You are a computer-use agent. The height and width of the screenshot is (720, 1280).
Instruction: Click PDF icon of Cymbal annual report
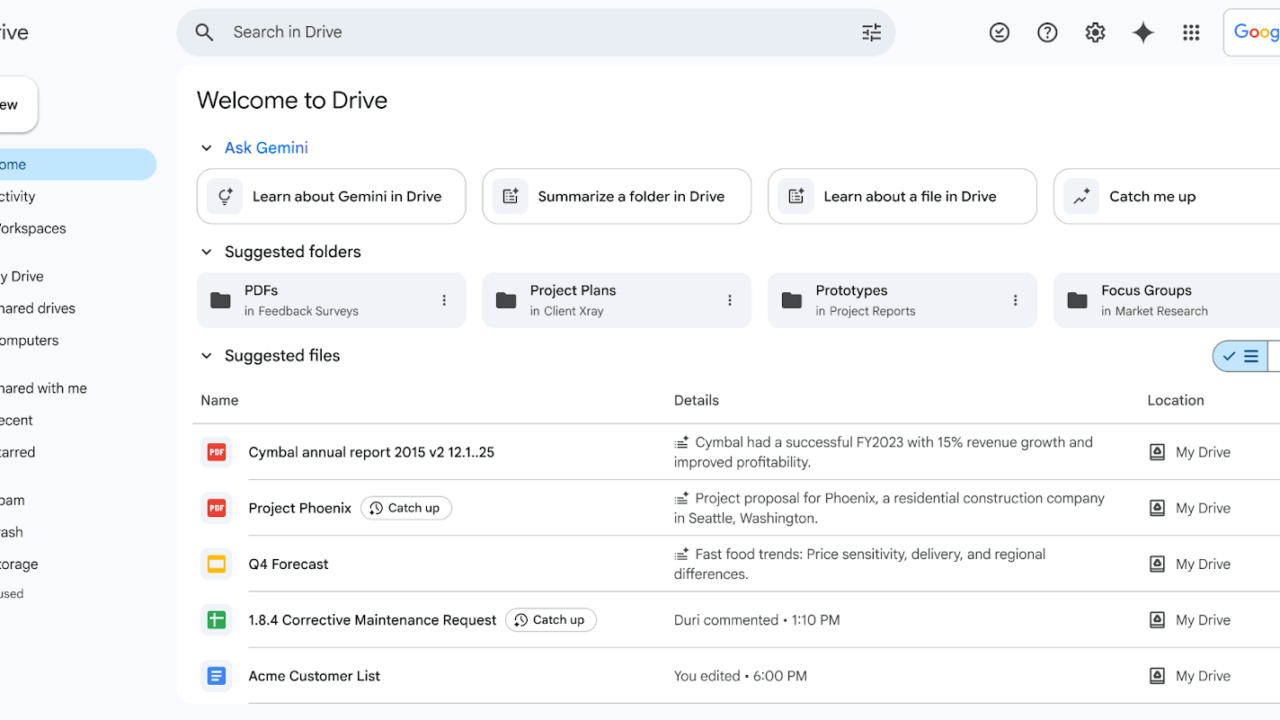pyautogui.click(x=216, y=452)
